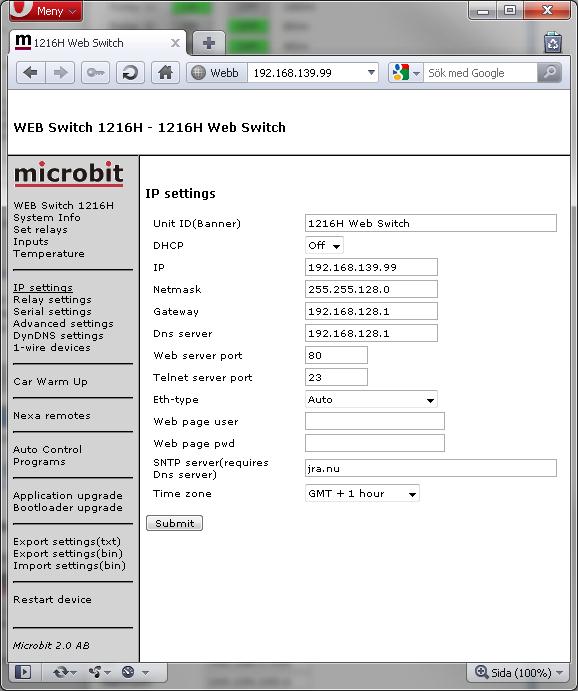Click Restart device link
Viewport: 578px width, 691px height.
pos(52,599)
